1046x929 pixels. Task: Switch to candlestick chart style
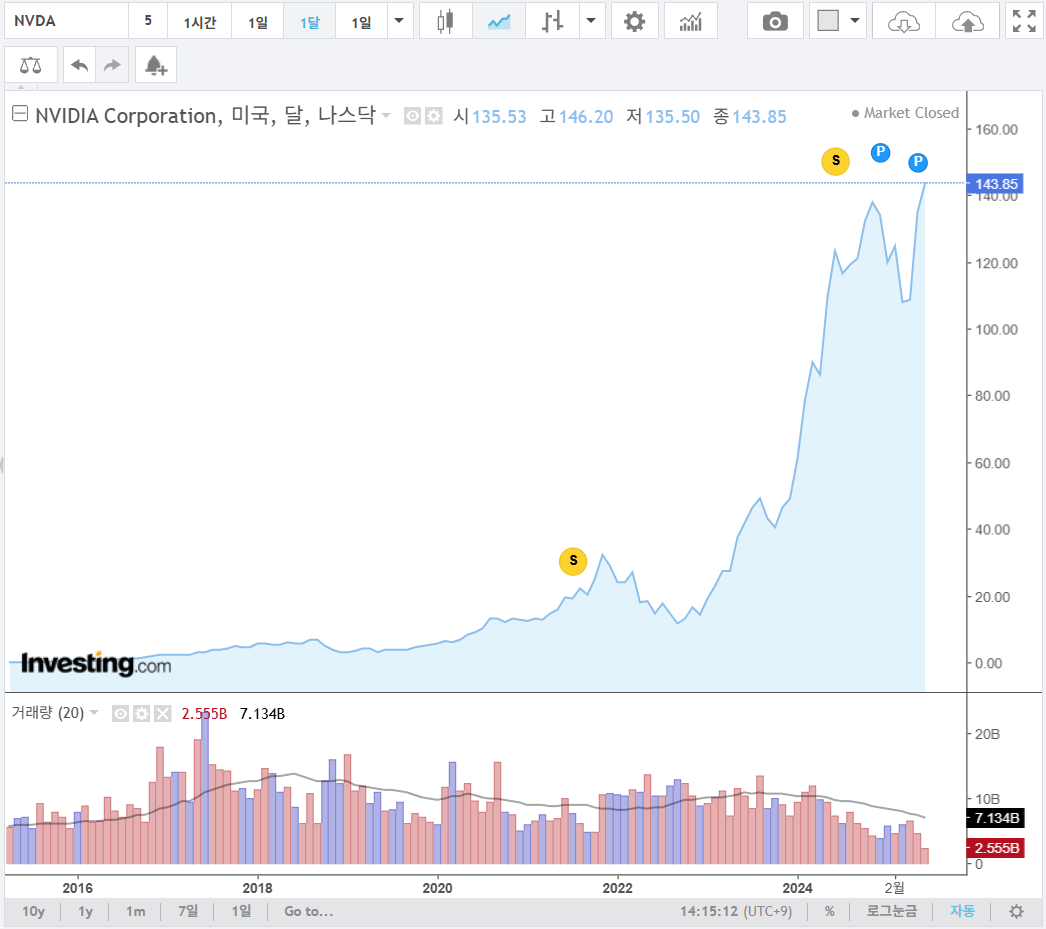tap(446, 21)
